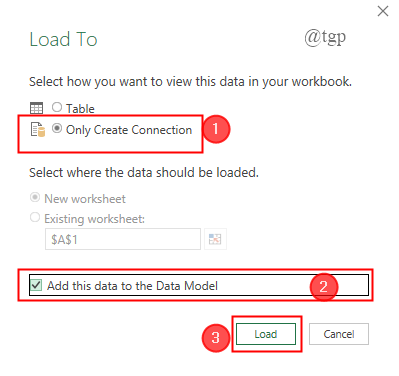Open the cell range selector icon
This screenshot has width=399, height=376.
(x=215, y=239)
